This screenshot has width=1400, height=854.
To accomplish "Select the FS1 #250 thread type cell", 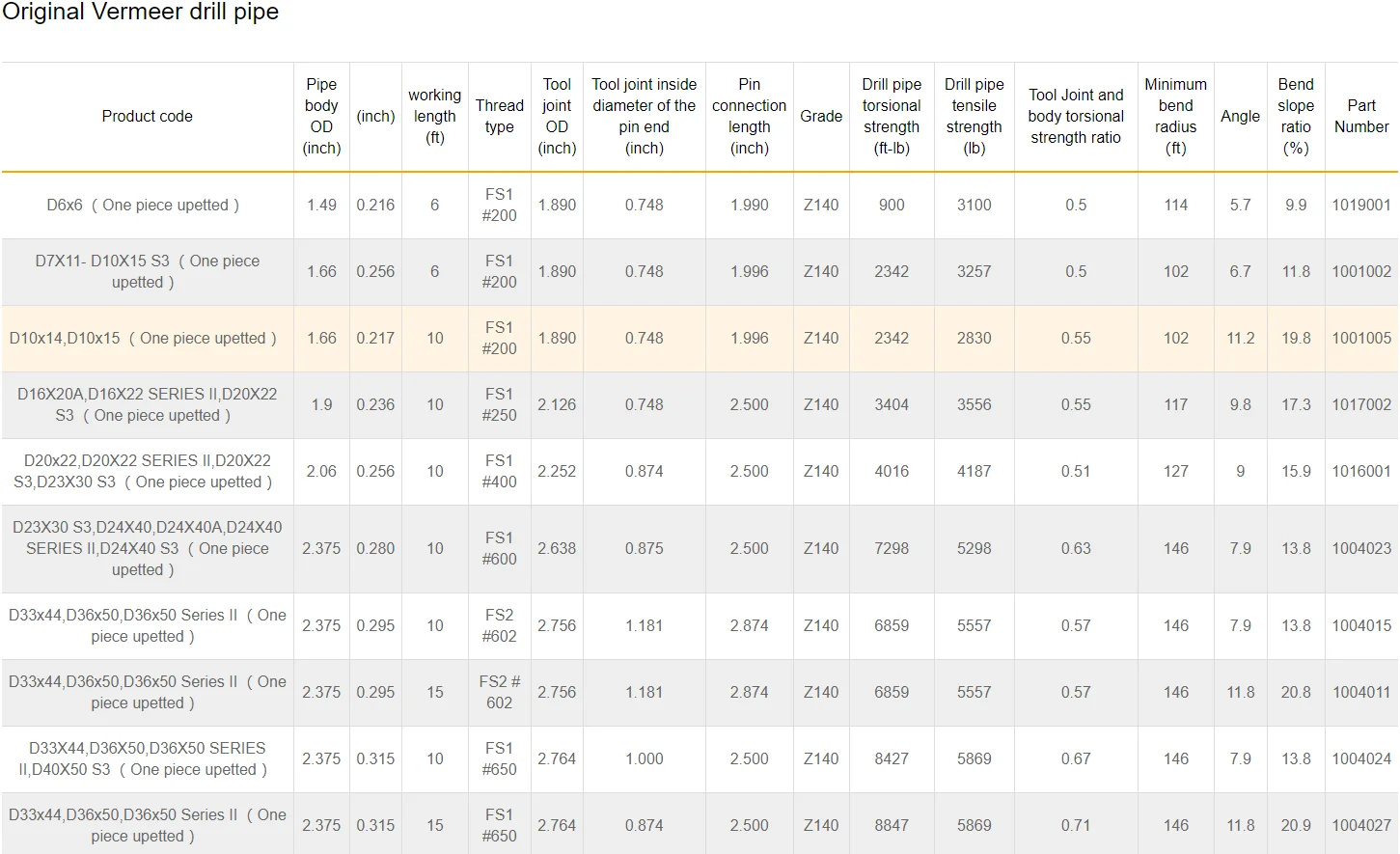I will click(x=499, y=404).
